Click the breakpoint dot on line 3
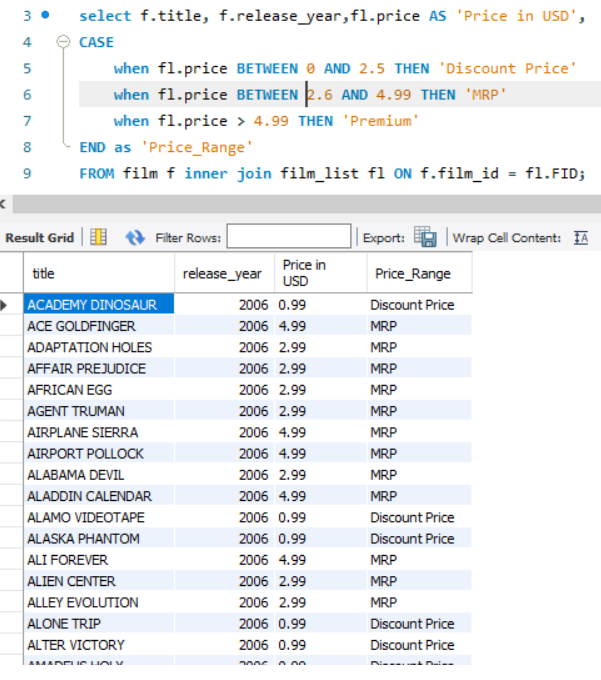The height and width of the screenshot is (680, 601). pos(45,16)
